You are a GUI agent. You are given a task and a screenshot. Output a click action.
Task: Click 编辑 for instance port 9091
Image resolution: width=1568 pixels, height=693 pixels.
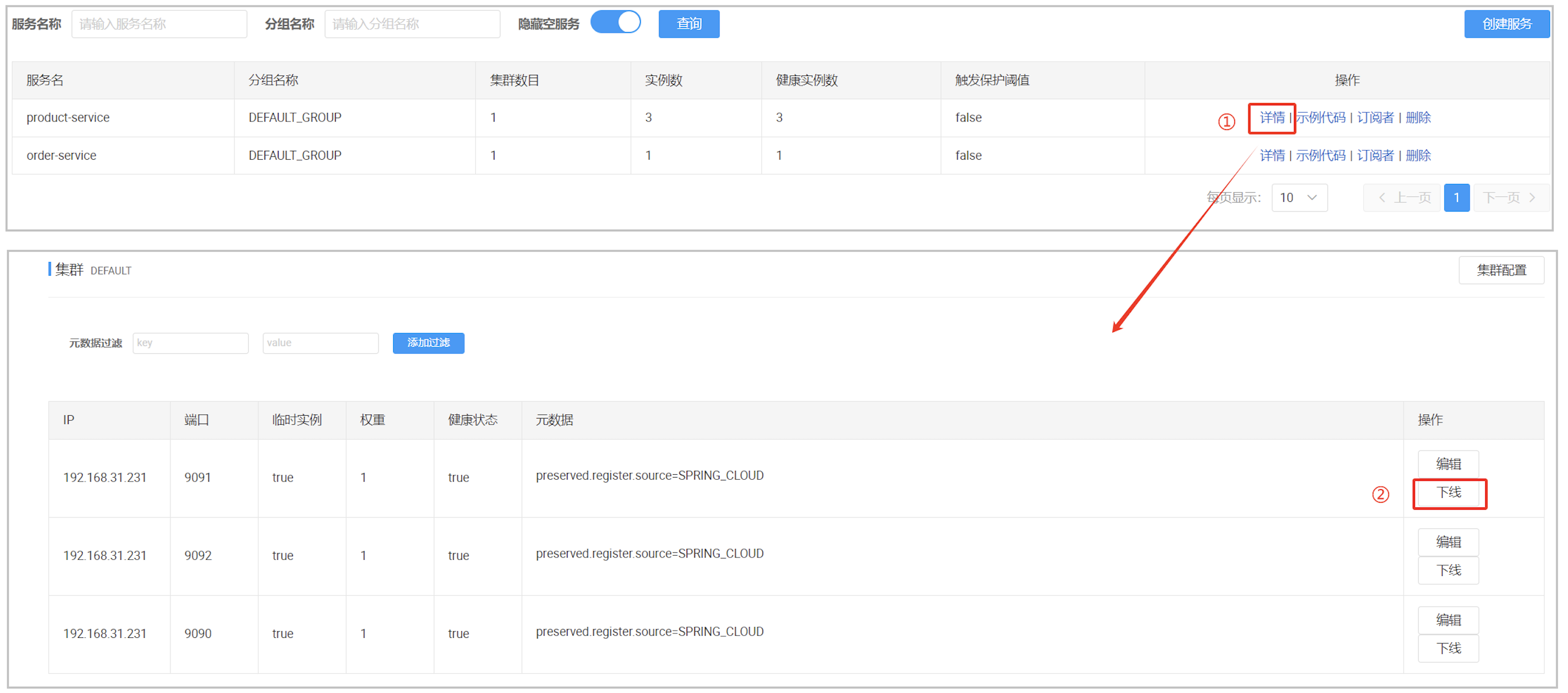[1448, 464]
